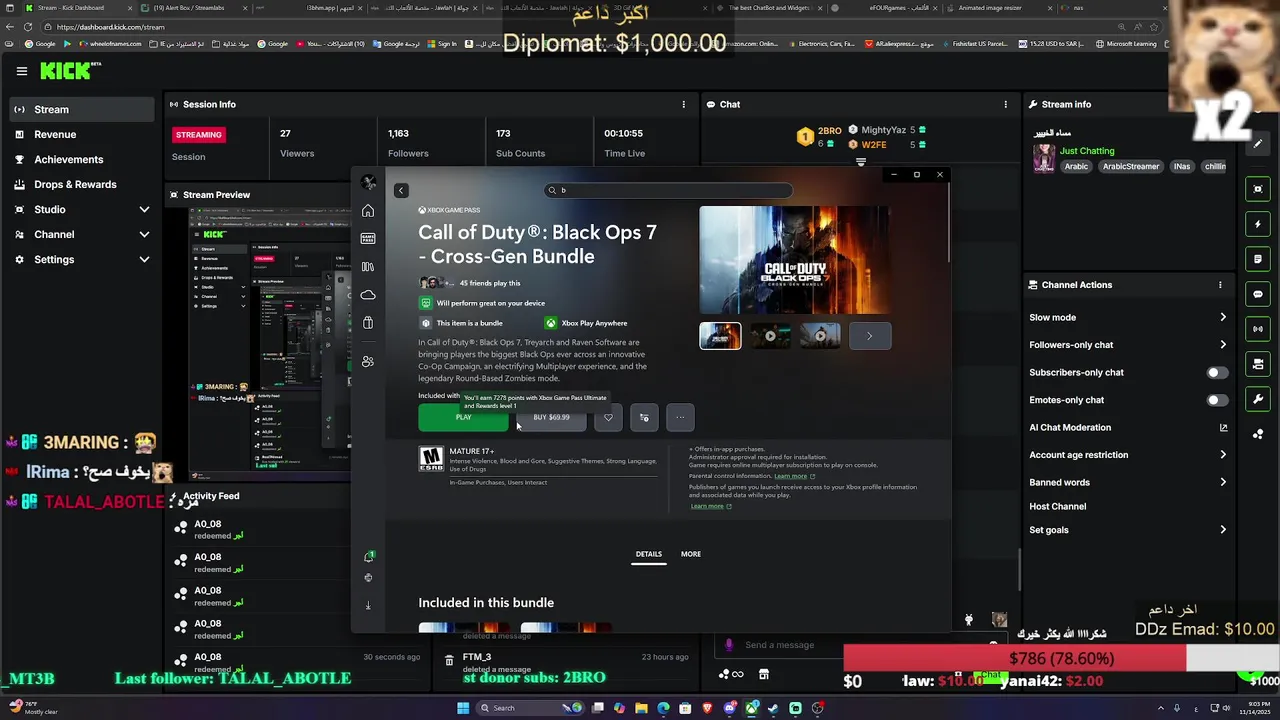1280x720 pixels.
Task: Click the Arabic stream tag
Action: pos(1076,167)
